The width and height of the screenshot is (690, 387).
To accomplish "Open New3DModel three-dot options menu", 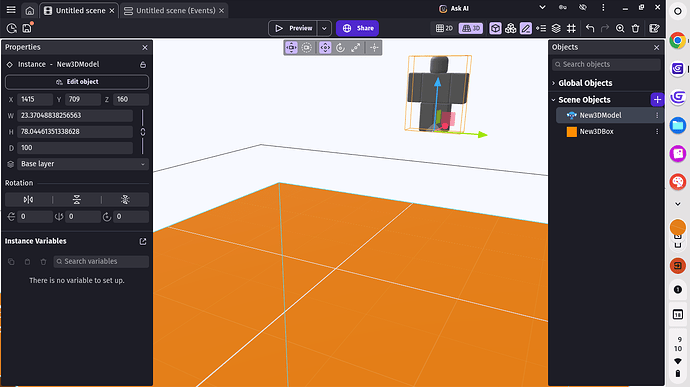I will click(657, 115).
